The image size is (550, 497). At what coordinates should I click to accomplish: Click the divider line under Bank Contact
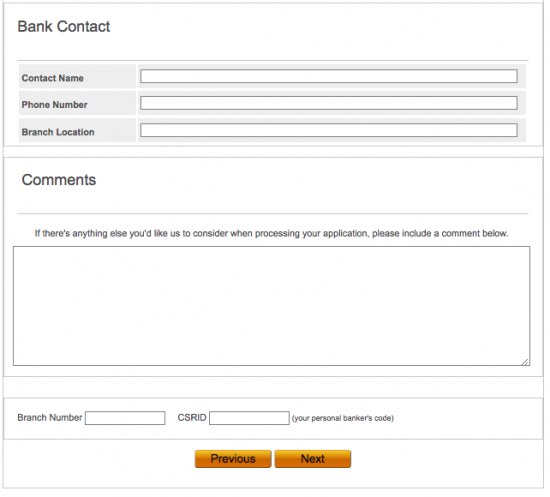coord(273,61)
